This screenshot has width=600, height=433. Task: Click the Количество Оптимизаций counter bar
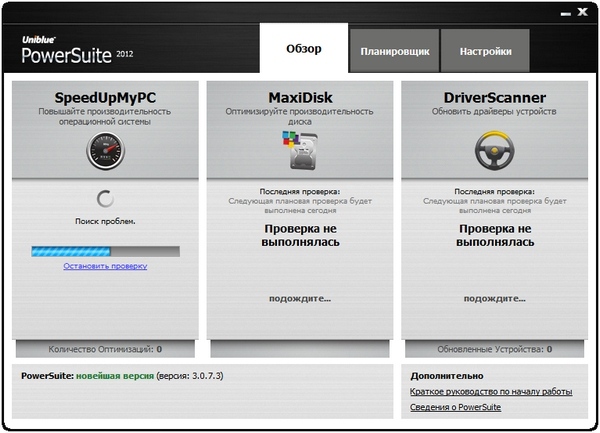[105, 349]
